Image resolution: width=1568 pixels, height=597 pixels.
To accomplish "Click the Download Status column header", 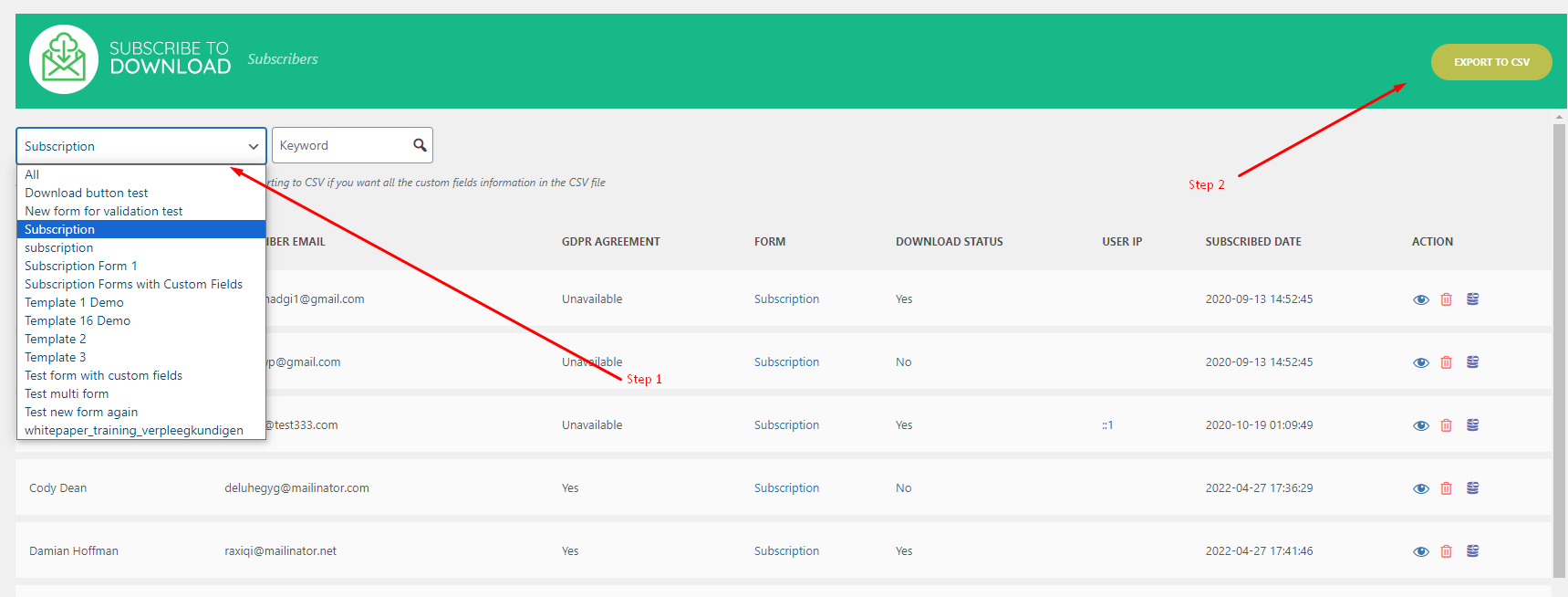I will (950, 242).
